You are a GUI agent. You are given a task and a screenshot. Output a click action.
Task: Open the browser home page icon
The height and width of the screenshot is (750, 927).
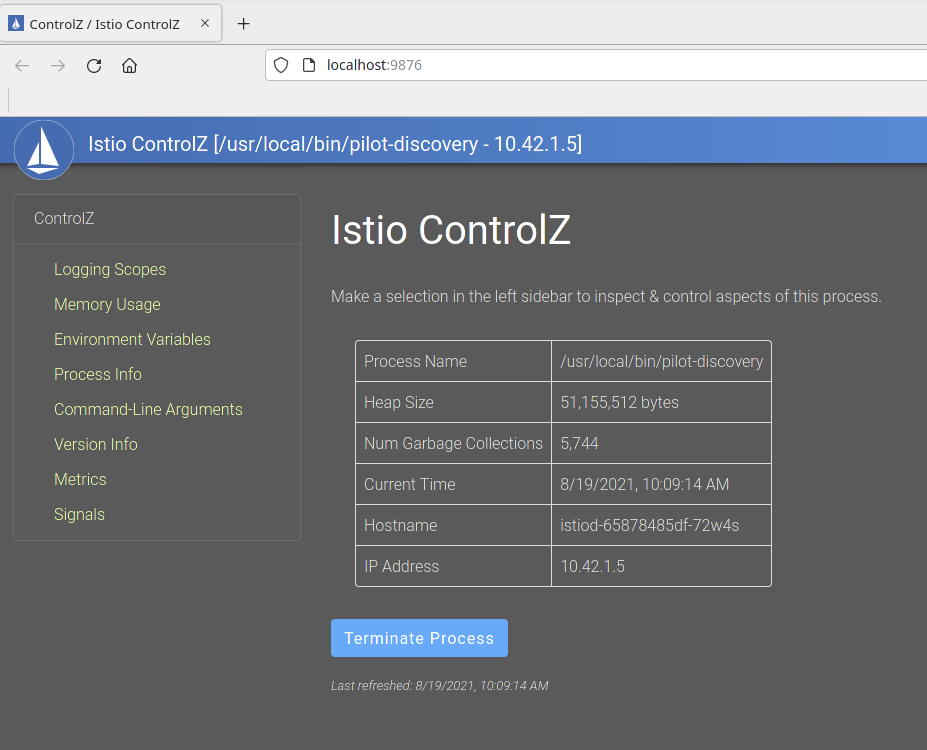[x=131, y=65]
